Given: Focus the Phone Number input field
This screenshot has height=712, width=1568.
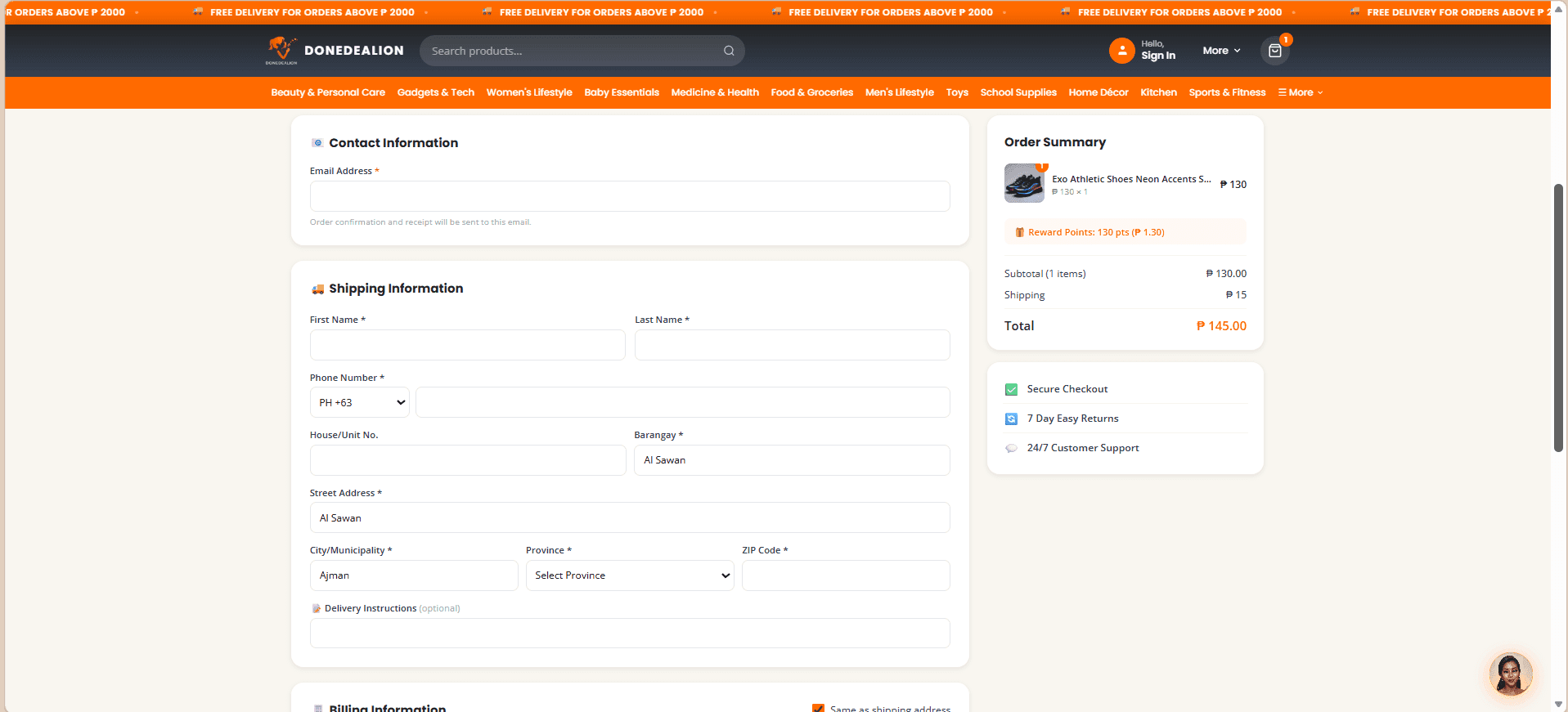Looking at the screenshot, I should point(683,402).
